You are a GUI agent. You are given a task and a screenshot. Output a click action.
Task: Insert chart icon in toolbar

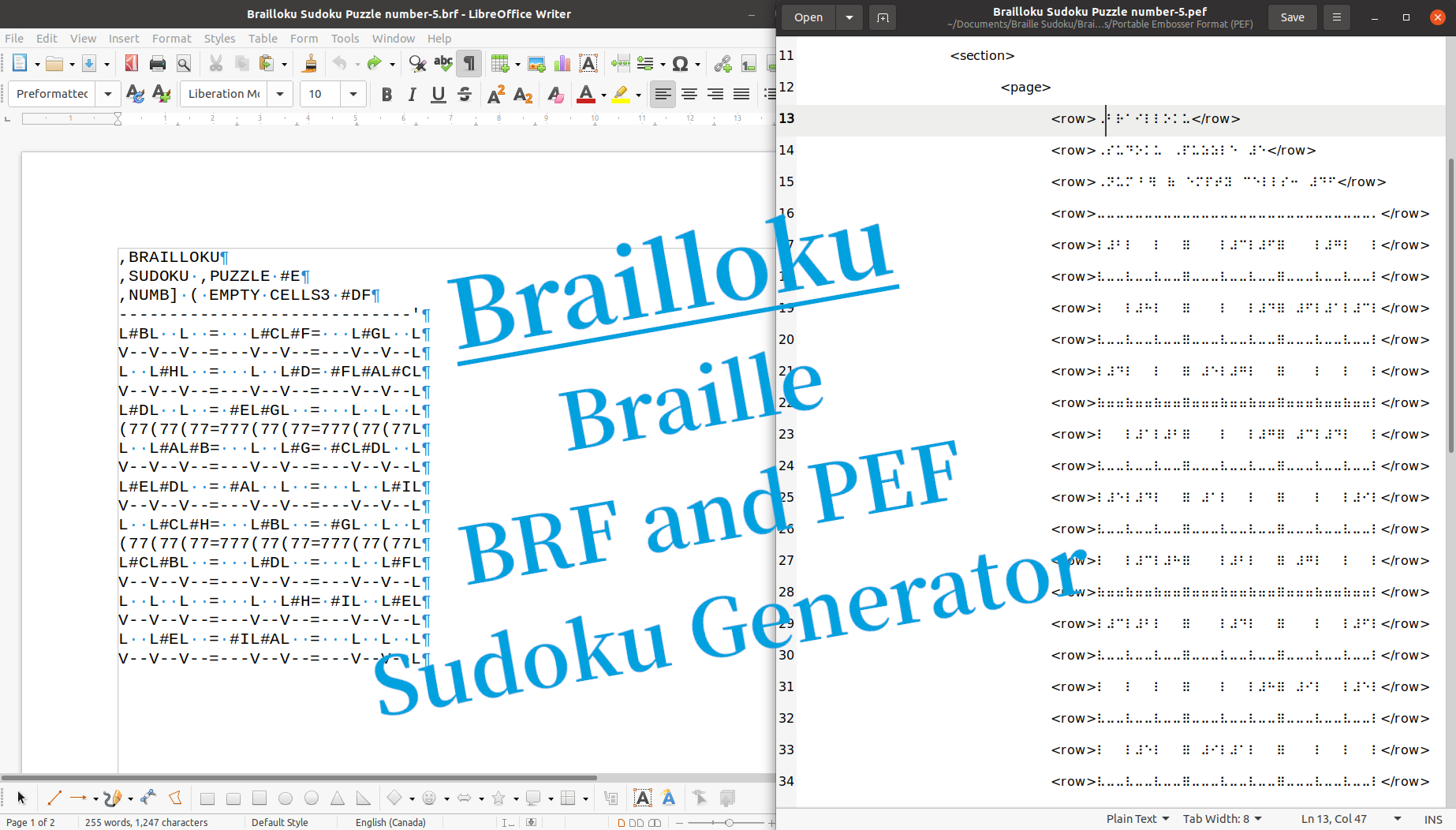[x=562, y=64]
